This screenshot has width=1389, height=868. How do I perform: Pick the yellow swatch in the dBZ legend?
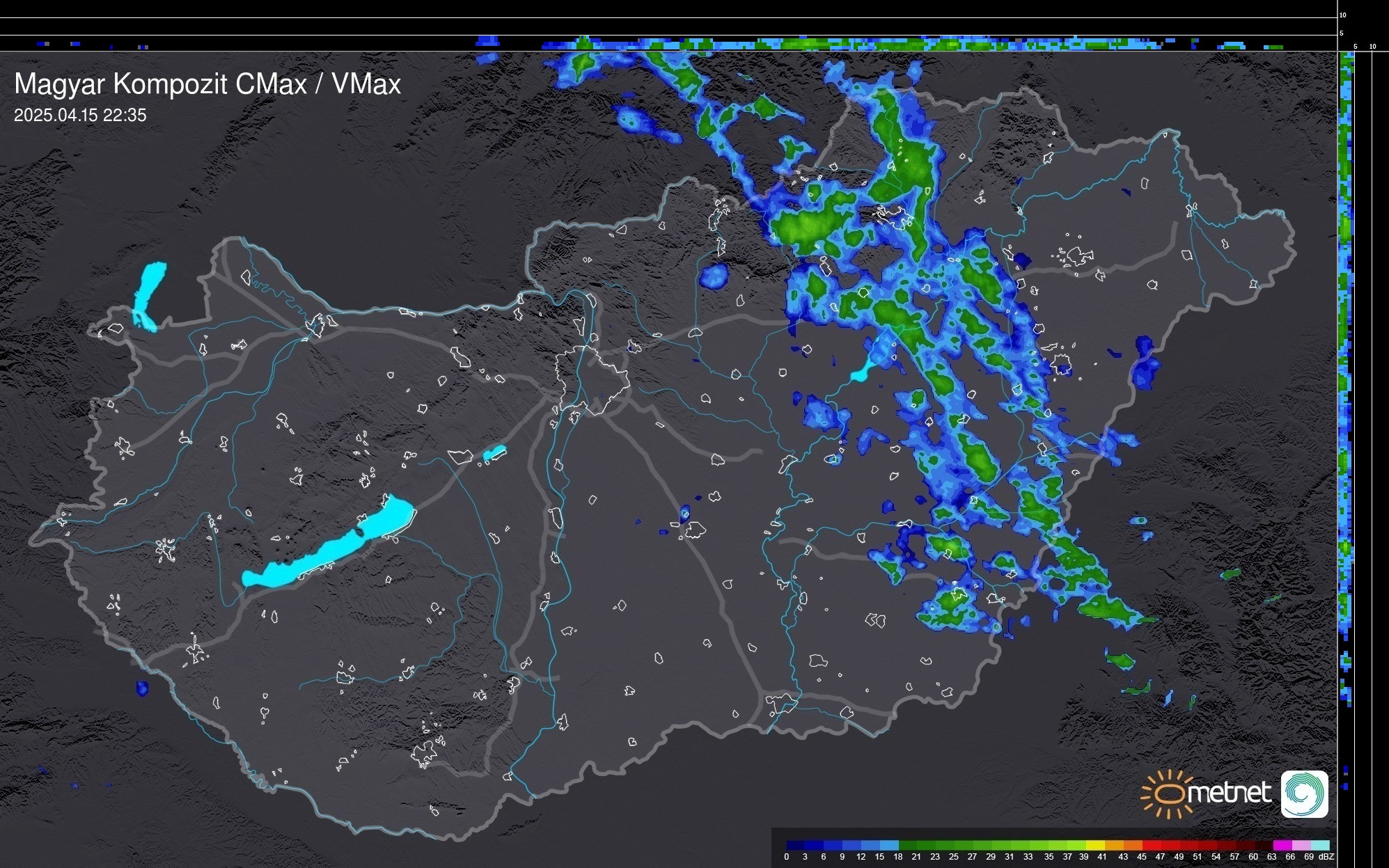pos(1096,846)
